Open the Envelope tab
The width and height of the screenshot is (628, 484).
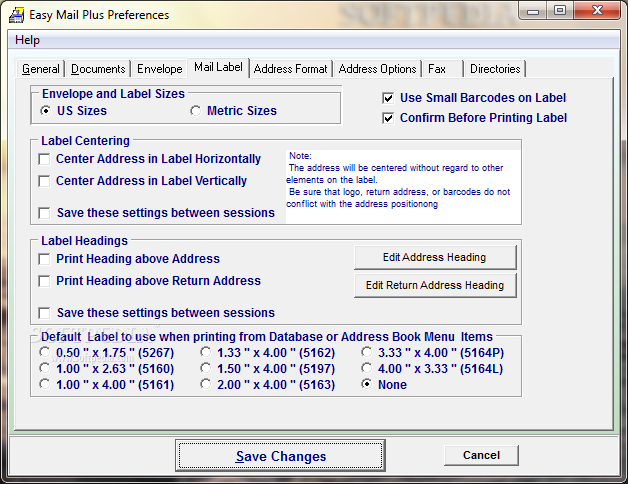pyautogui.click(x=159, y=69)
